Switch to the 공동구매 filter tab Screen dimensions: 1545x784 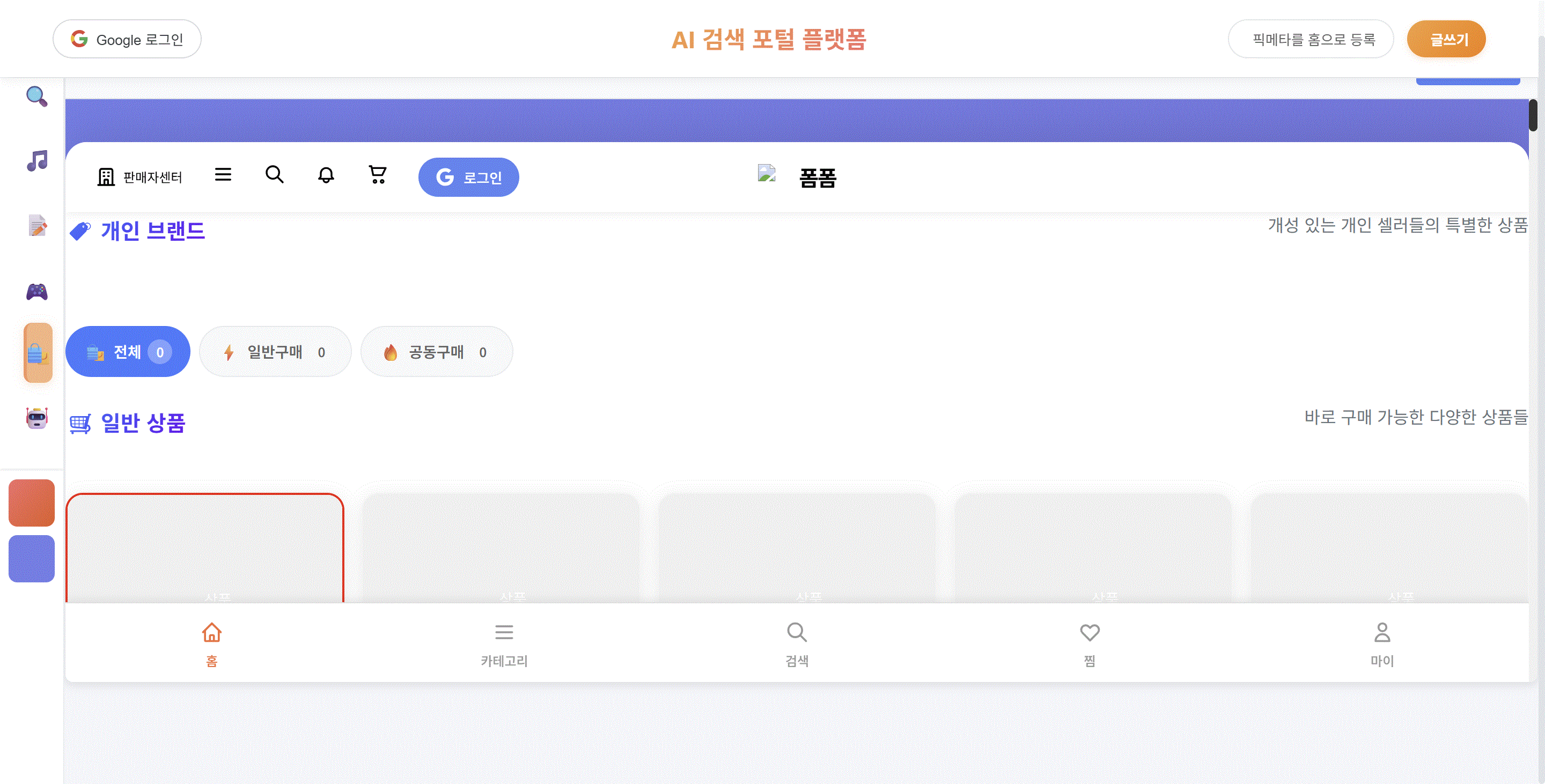point(436,352)
